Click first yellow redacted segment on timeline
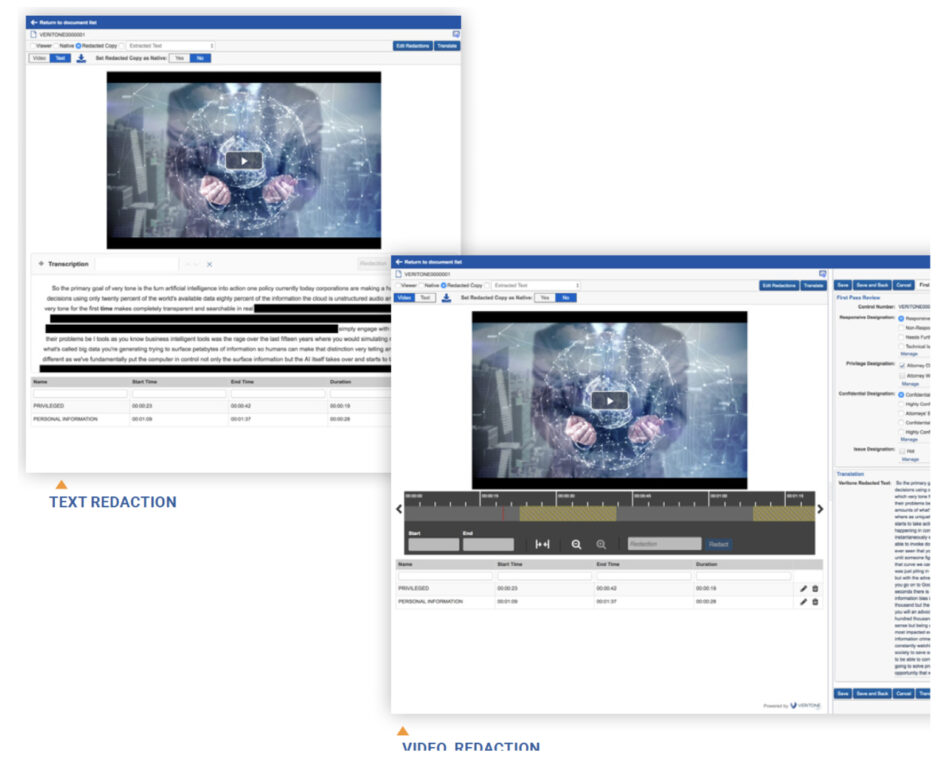Viewport: 950px width, 764px height. (568, 514)
